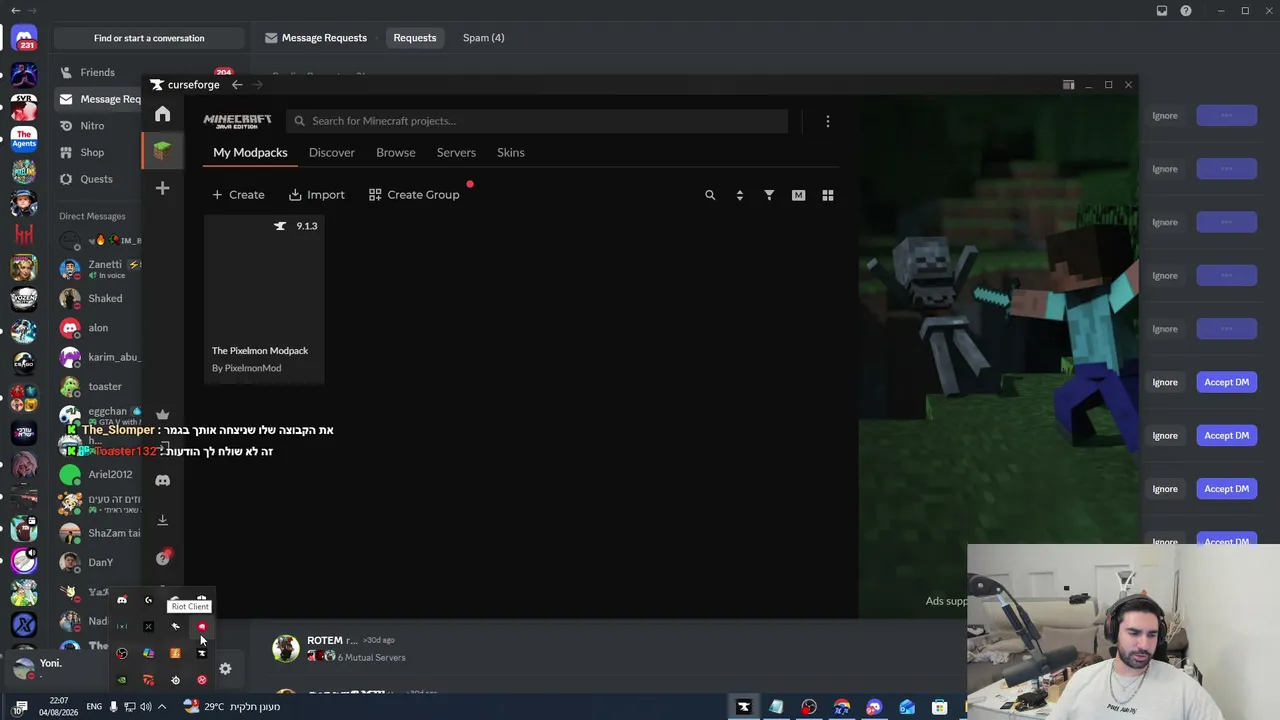This screenshot has height=720, width=1280.
Task: Click taskbar microphone icon
Action: click(x=113, y=707)
